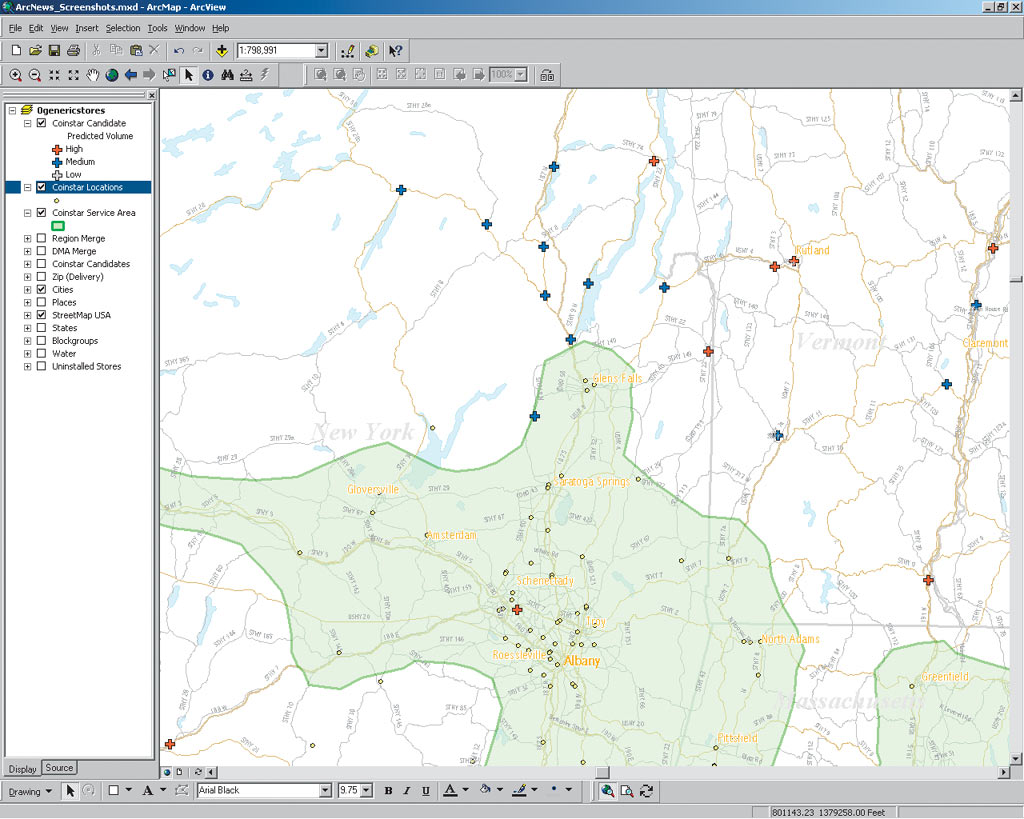Check the States layer box
This screenshot has width=1024, height=819.
click(41, 328)
